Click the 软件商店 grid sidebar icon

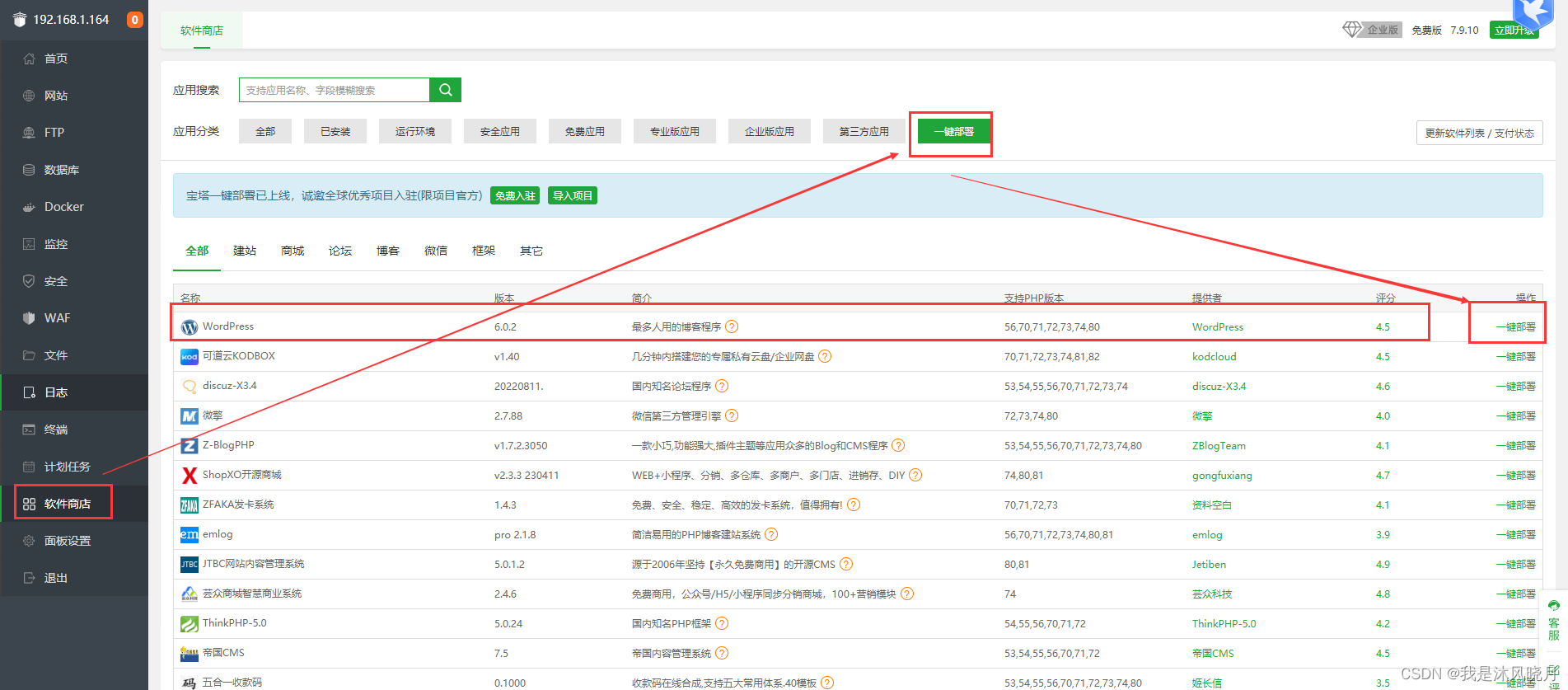[x=30, y=504]
